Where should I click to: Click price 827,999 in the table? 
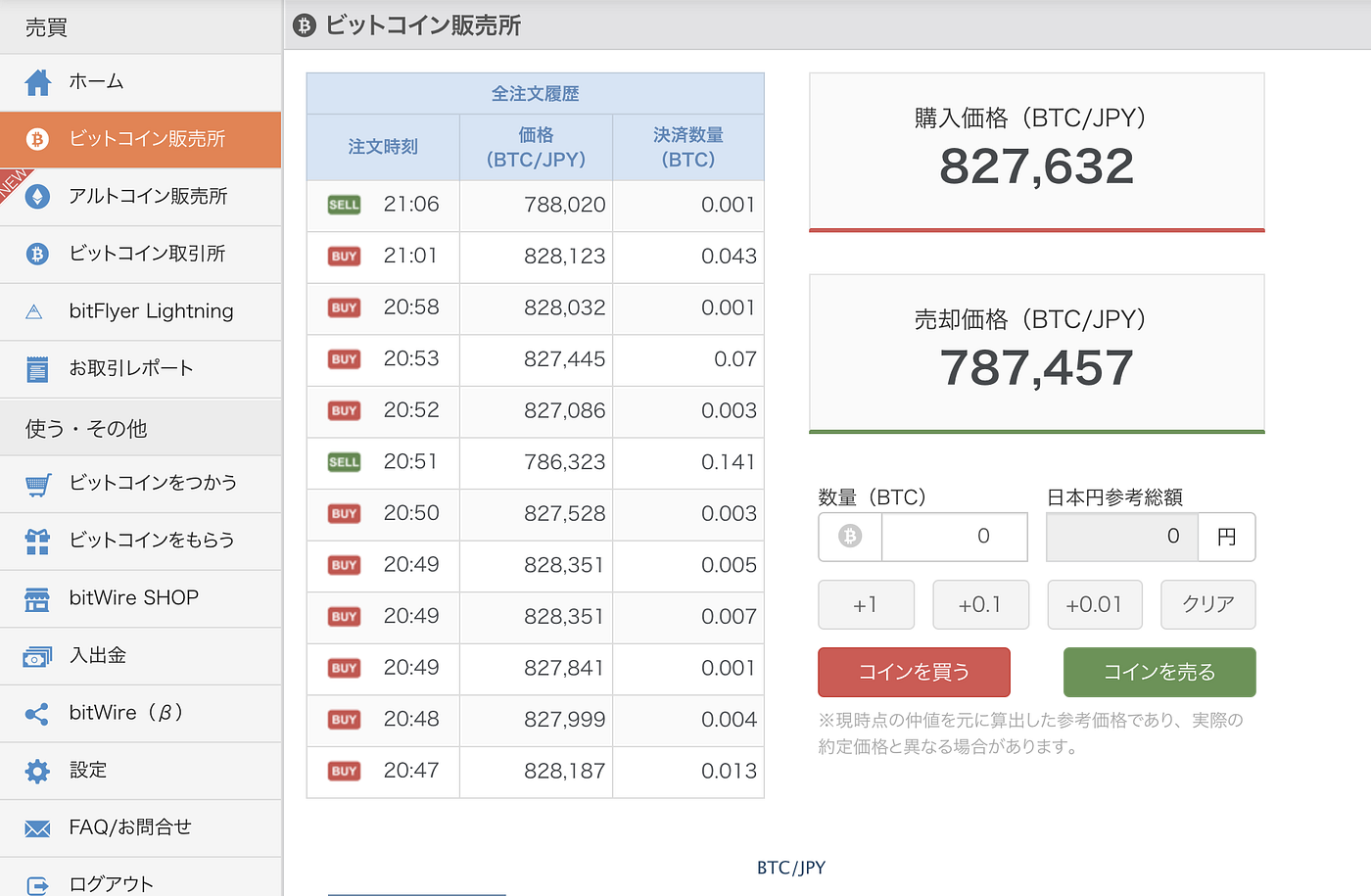[x=565, y=720]
